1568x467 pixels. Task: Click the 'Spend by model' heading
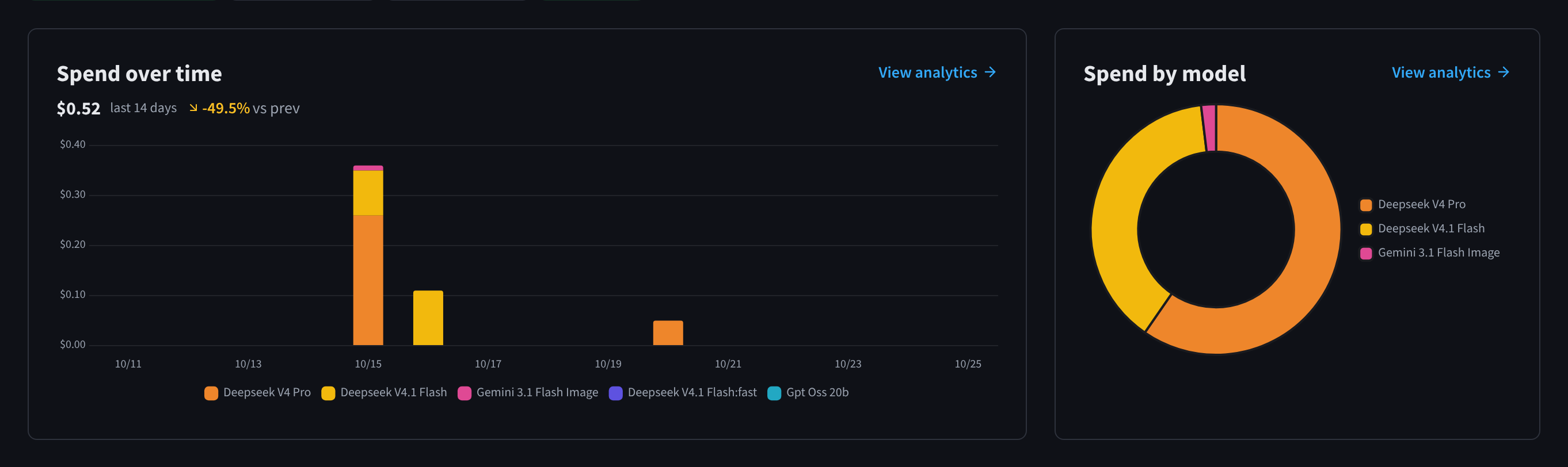(1164, 74)
